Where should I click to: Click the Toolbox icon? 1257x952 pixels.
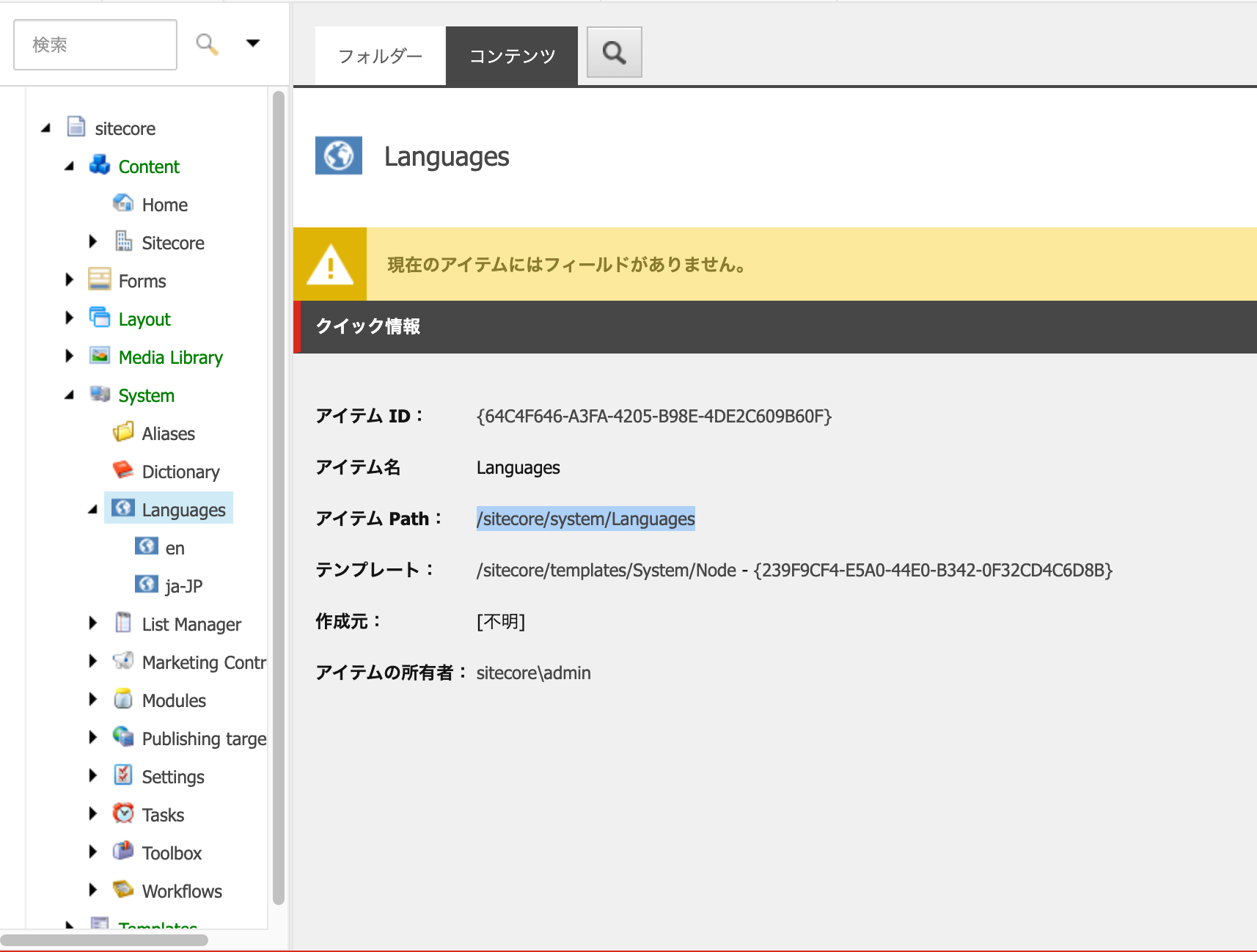(123, 852)
